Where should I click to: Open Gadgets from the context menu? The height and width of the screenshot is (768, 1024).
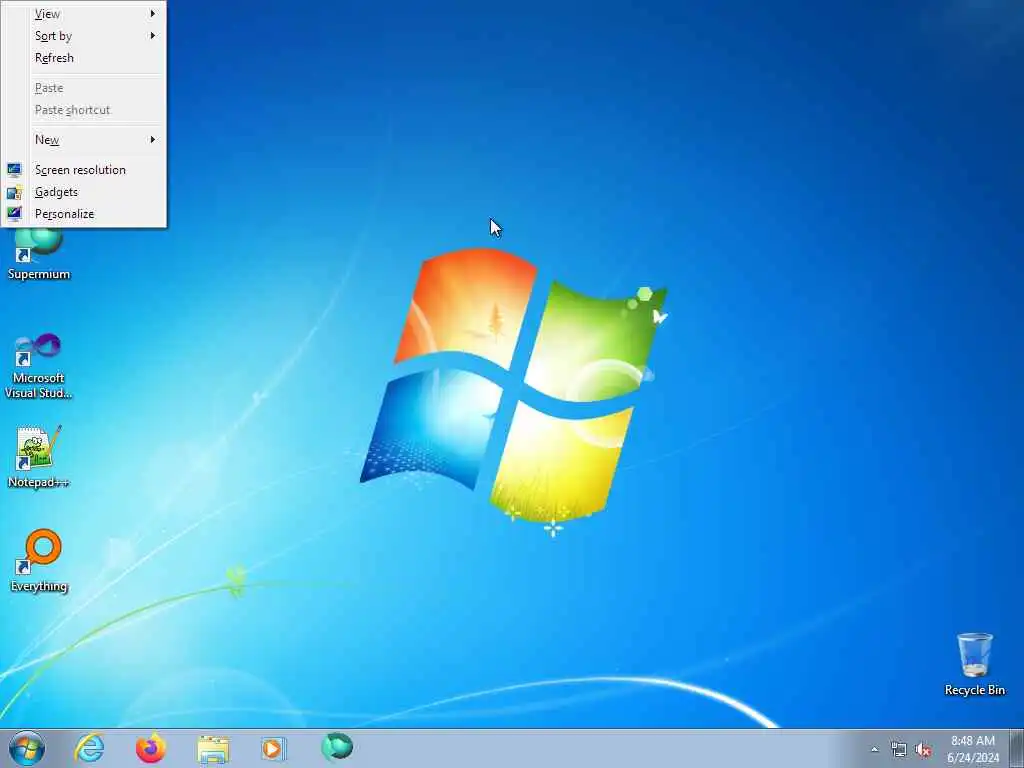pos(84,192)
